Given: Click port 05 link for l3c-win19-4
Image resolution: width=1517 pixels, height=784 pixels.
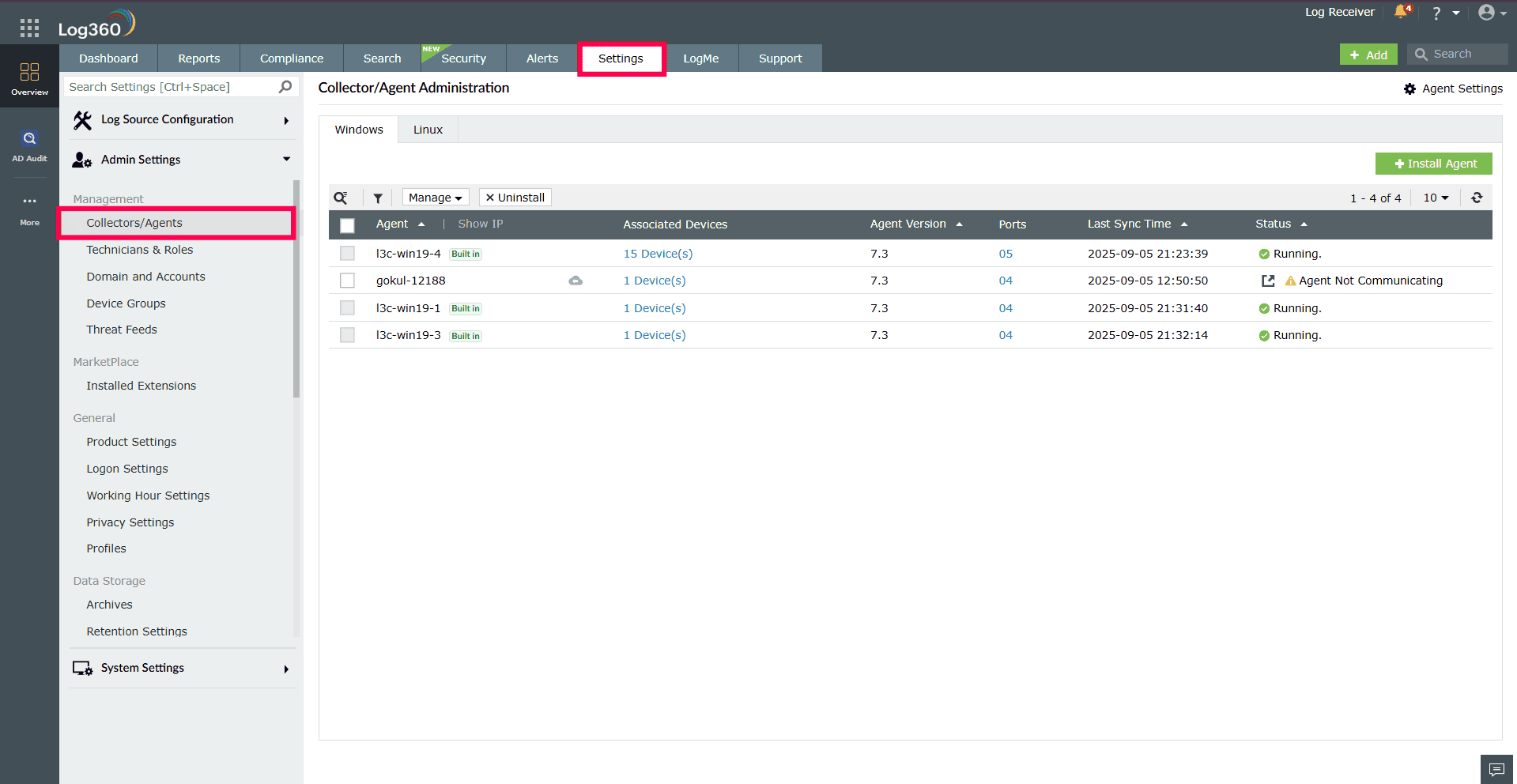Looking at the screenshot, I should coord(1006,254).
